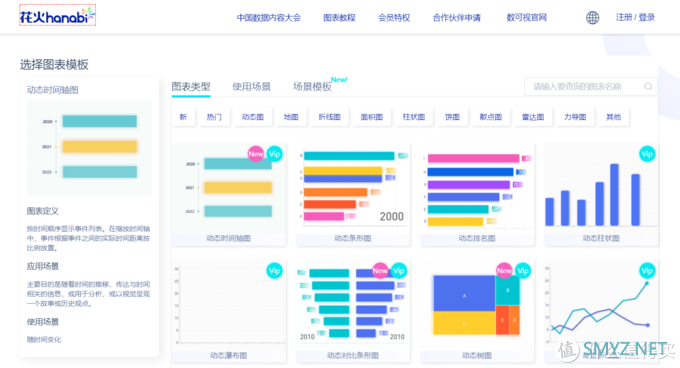The width and height of the screenshot is (680, 368).
Task: Click the New badge on 动态对比条形图
Action: point(380,271)
